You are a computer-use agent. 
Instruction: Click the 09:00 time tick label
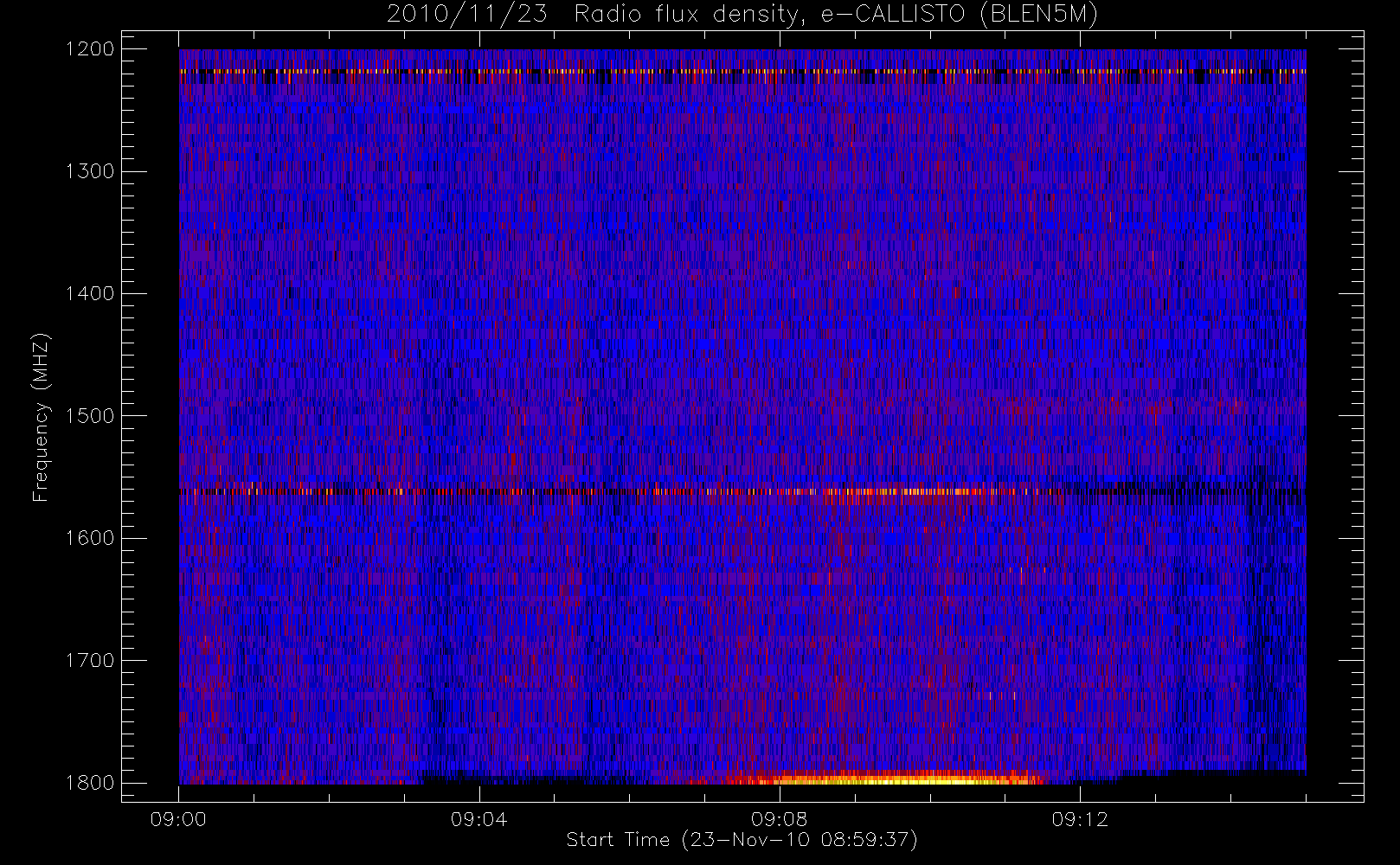(x=178, y=819)
